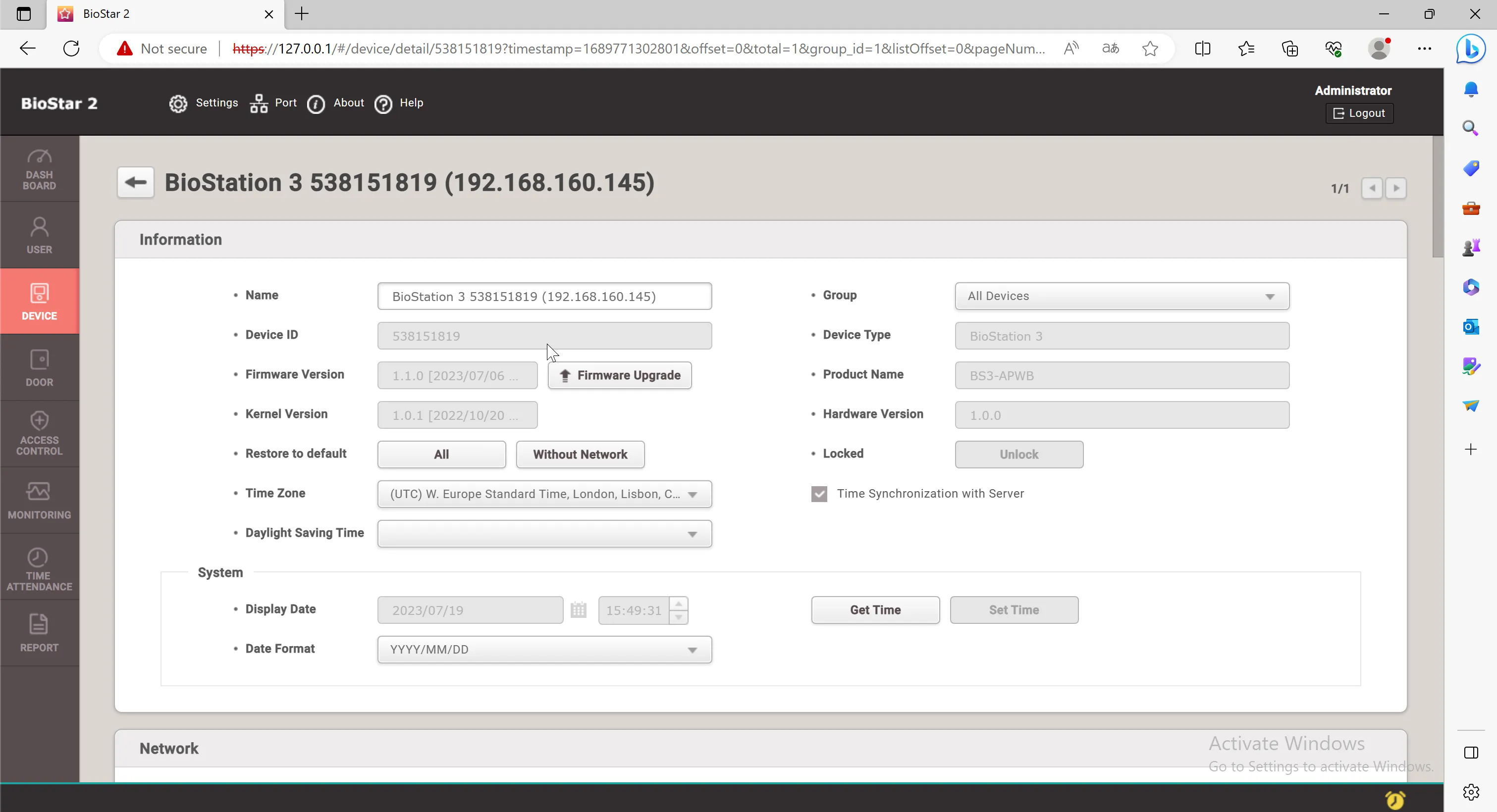Click the alarm clock icon in the bottom bar
1497x812 pixels.
[x=1395, y=800]
